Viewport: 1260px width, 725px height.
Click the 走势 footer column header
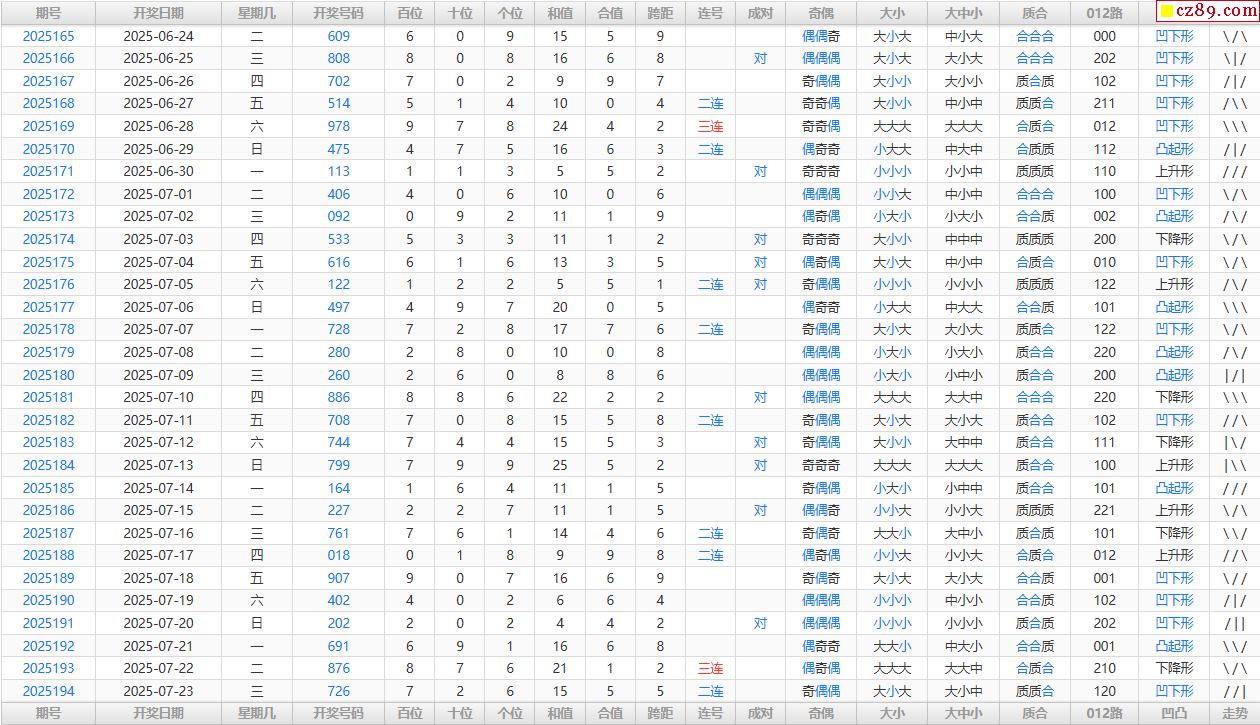click(x=1235, y=713)
